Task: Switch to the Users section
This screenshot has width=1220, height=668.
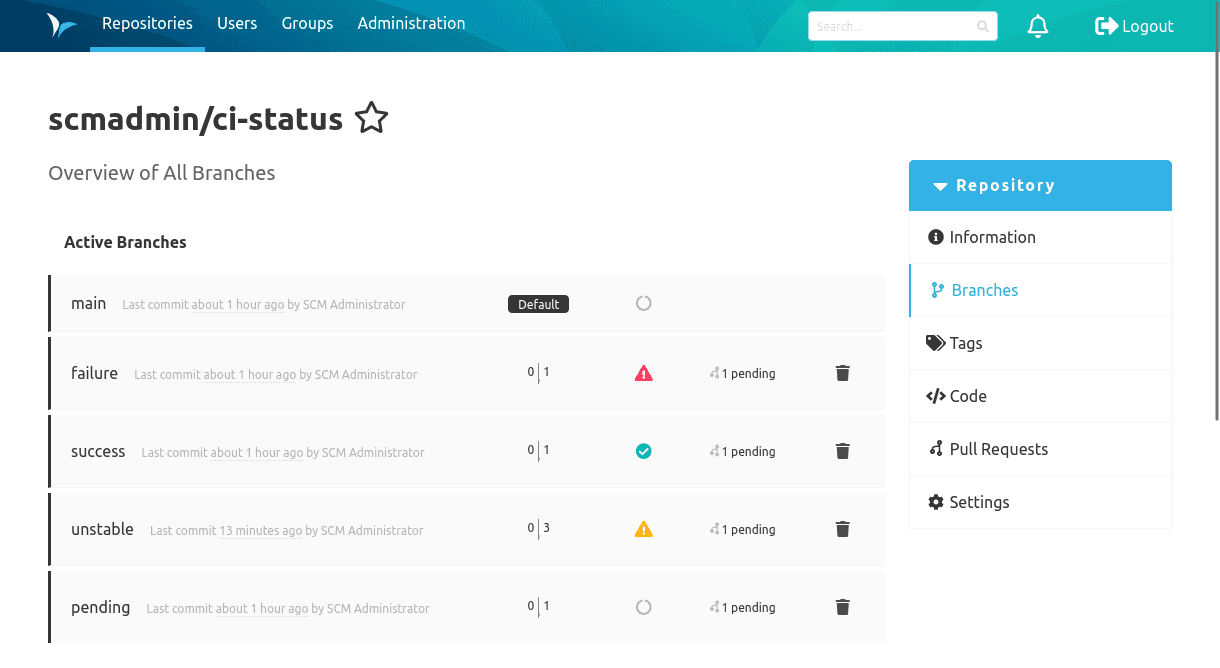Action: tap(237, 23)
